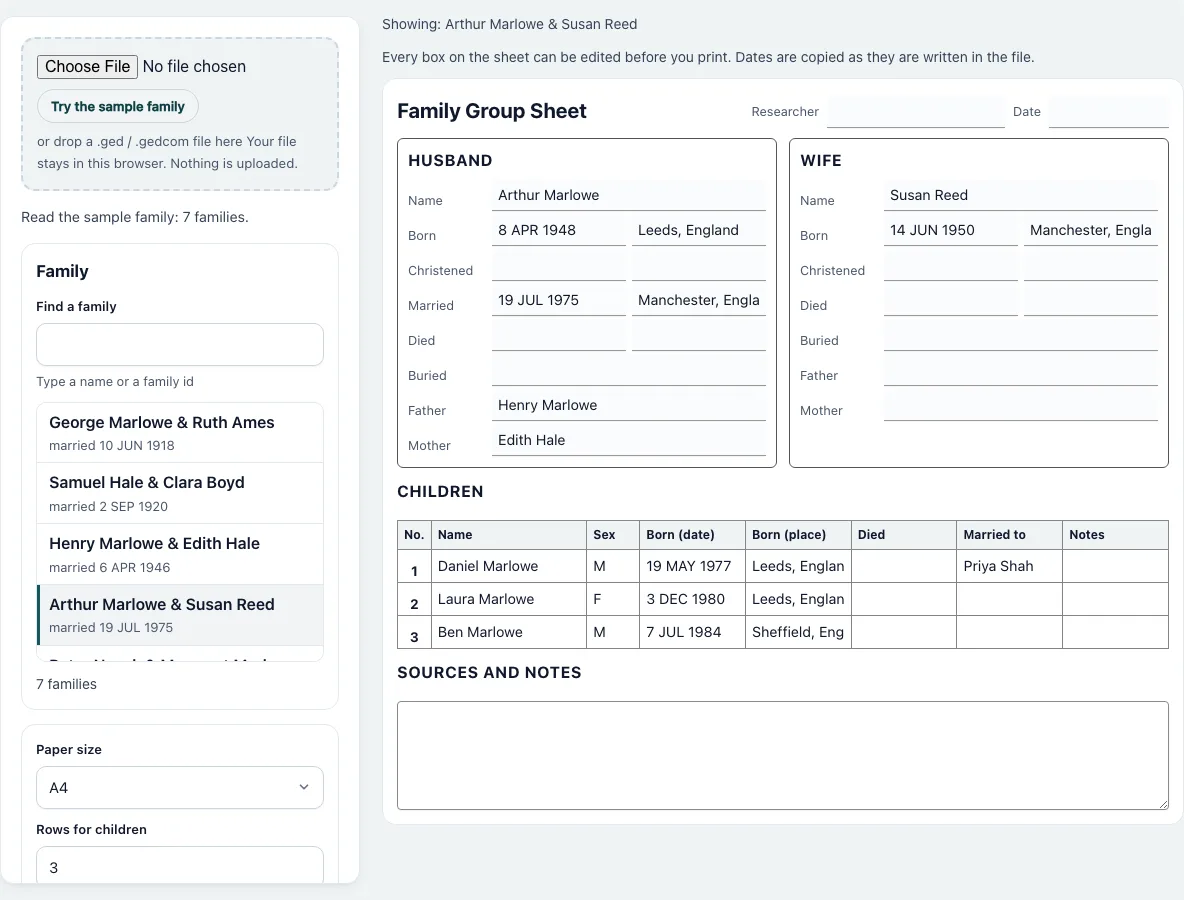Select Samuel Hale & Clara Boyd family
The image size is (1184, 900).
(x=180, y=493)
